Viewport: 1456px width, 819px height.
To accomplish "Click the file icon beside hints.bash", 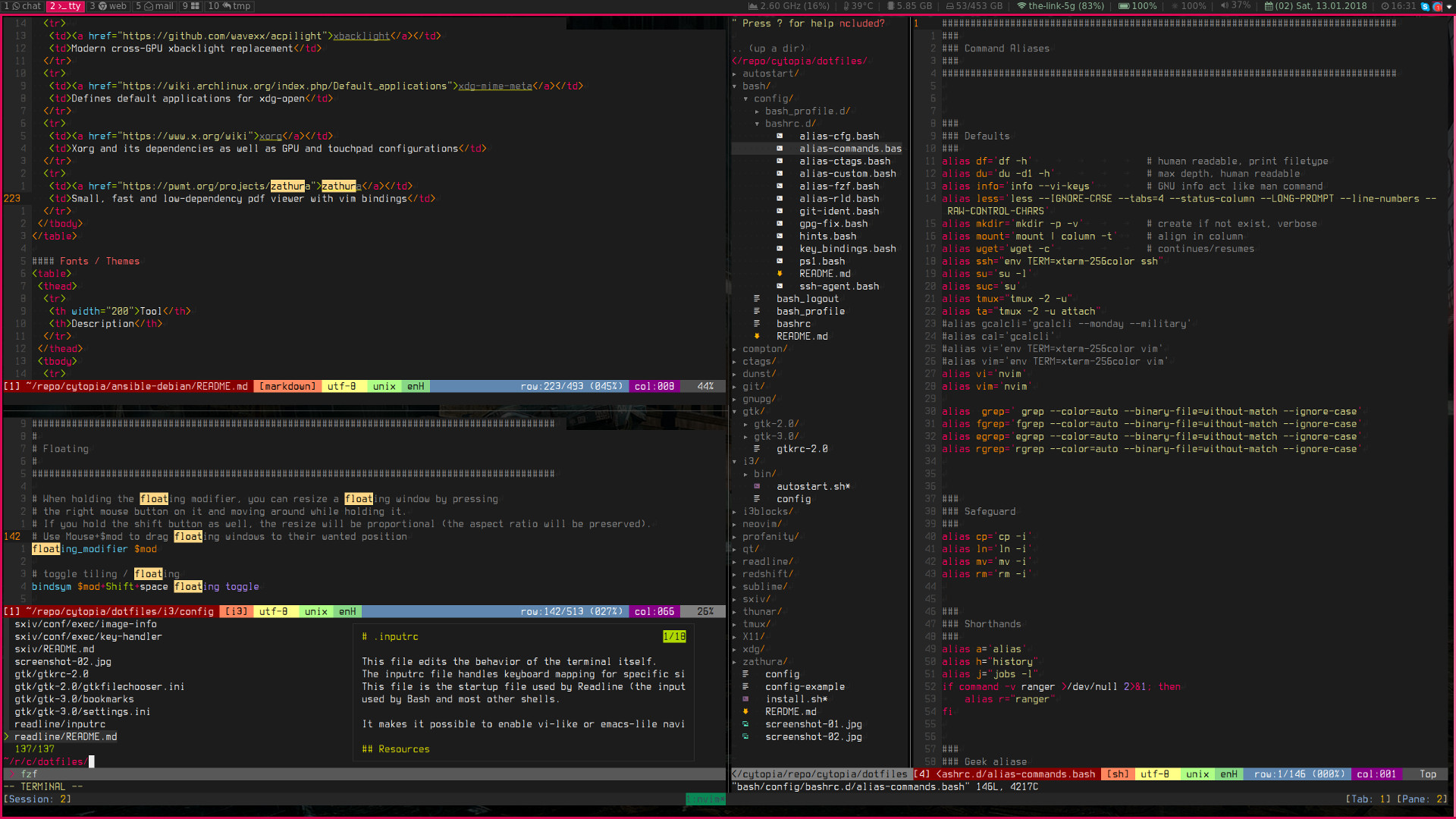I will click(780, 237).
